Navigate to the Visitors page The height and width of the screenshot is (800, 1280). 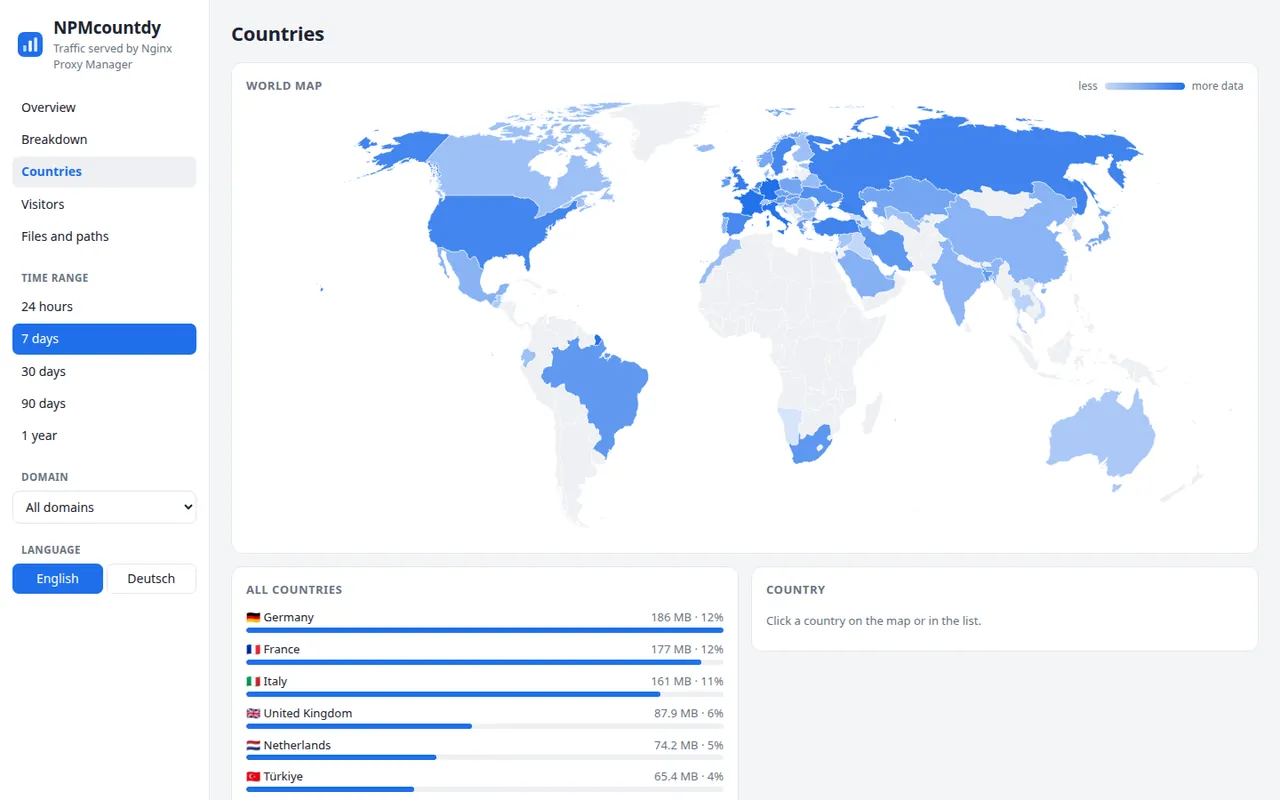104,205
